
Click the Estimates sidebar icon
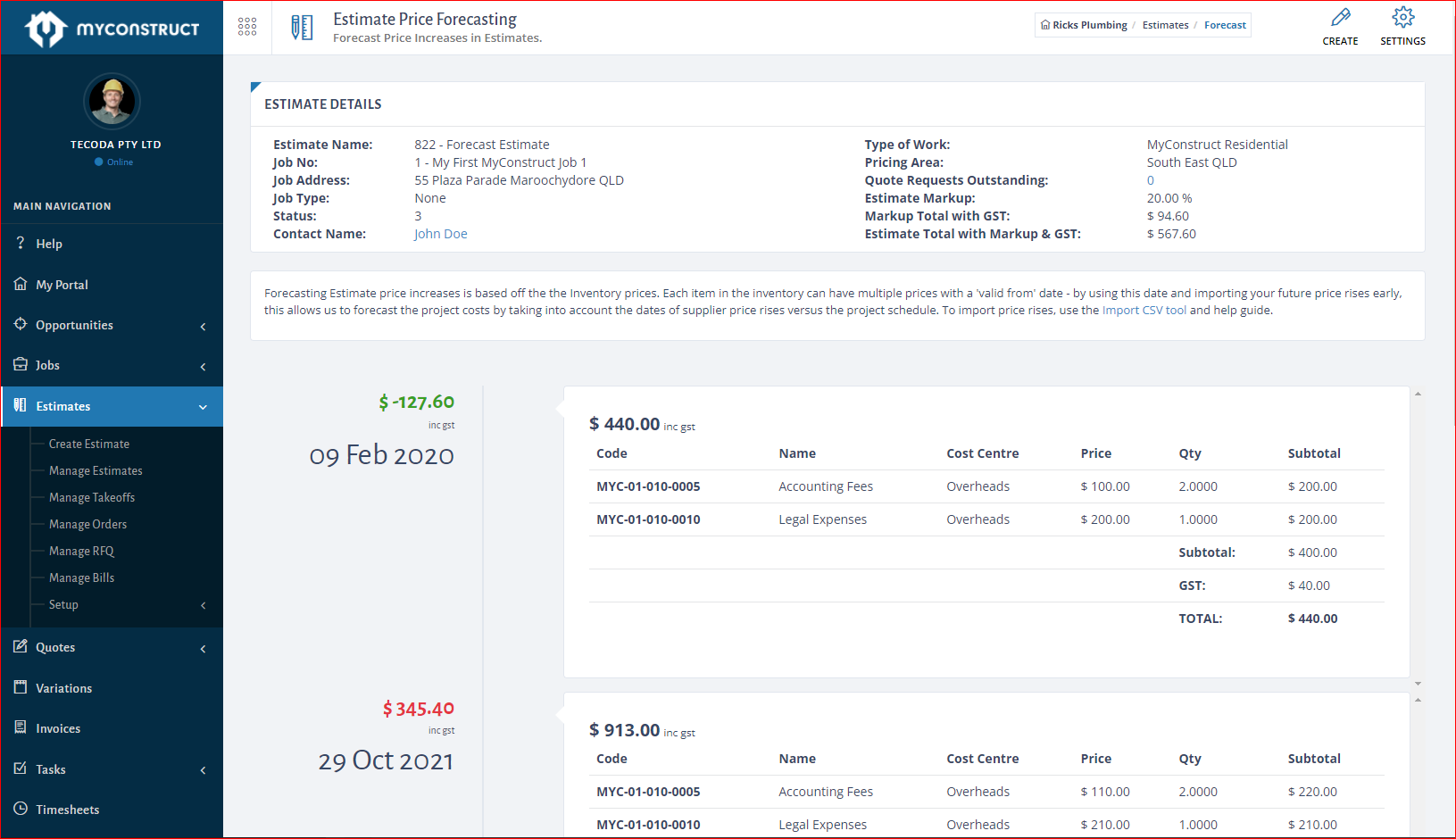coord(21,405)
